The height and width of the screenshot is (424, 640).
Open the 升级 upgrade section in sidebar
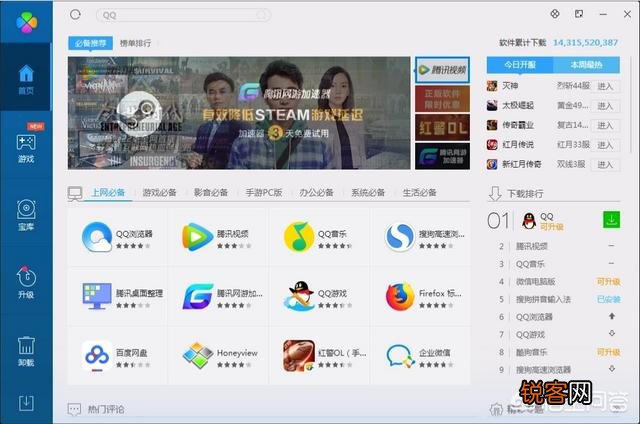[26, 282]
